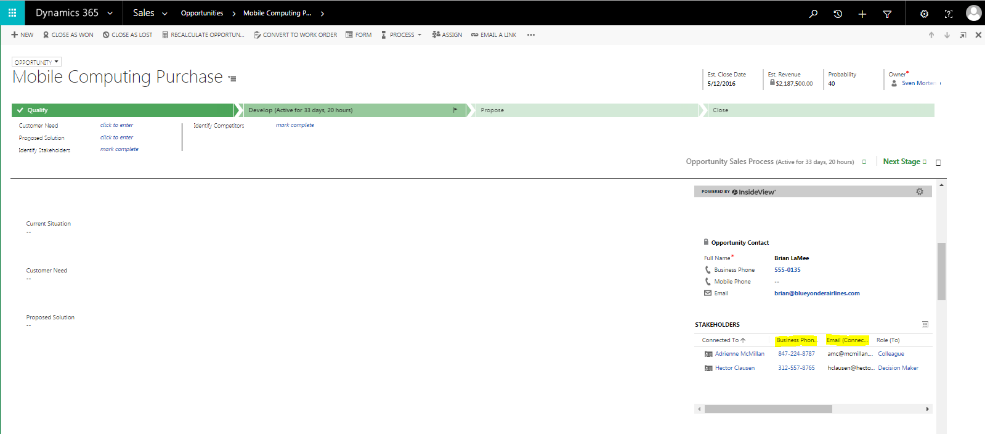This screenshot has height=434, width=985.
Task: Open Adrienne McMillan stakeholder link
Action: tap(739, 354)
